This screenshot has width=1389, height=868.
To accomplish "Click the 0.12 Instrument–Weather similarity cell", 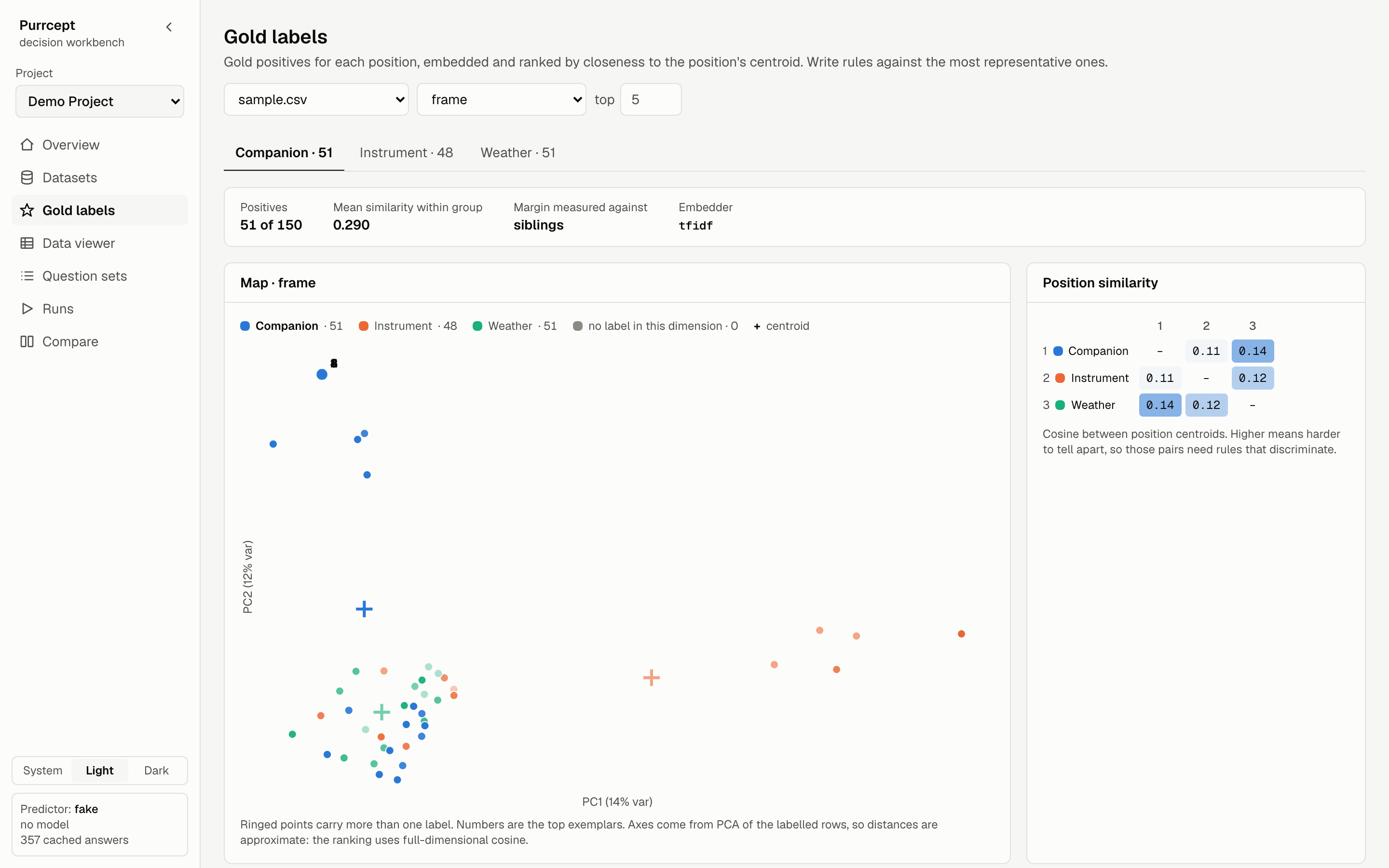I will click(x=1253, y=378).
